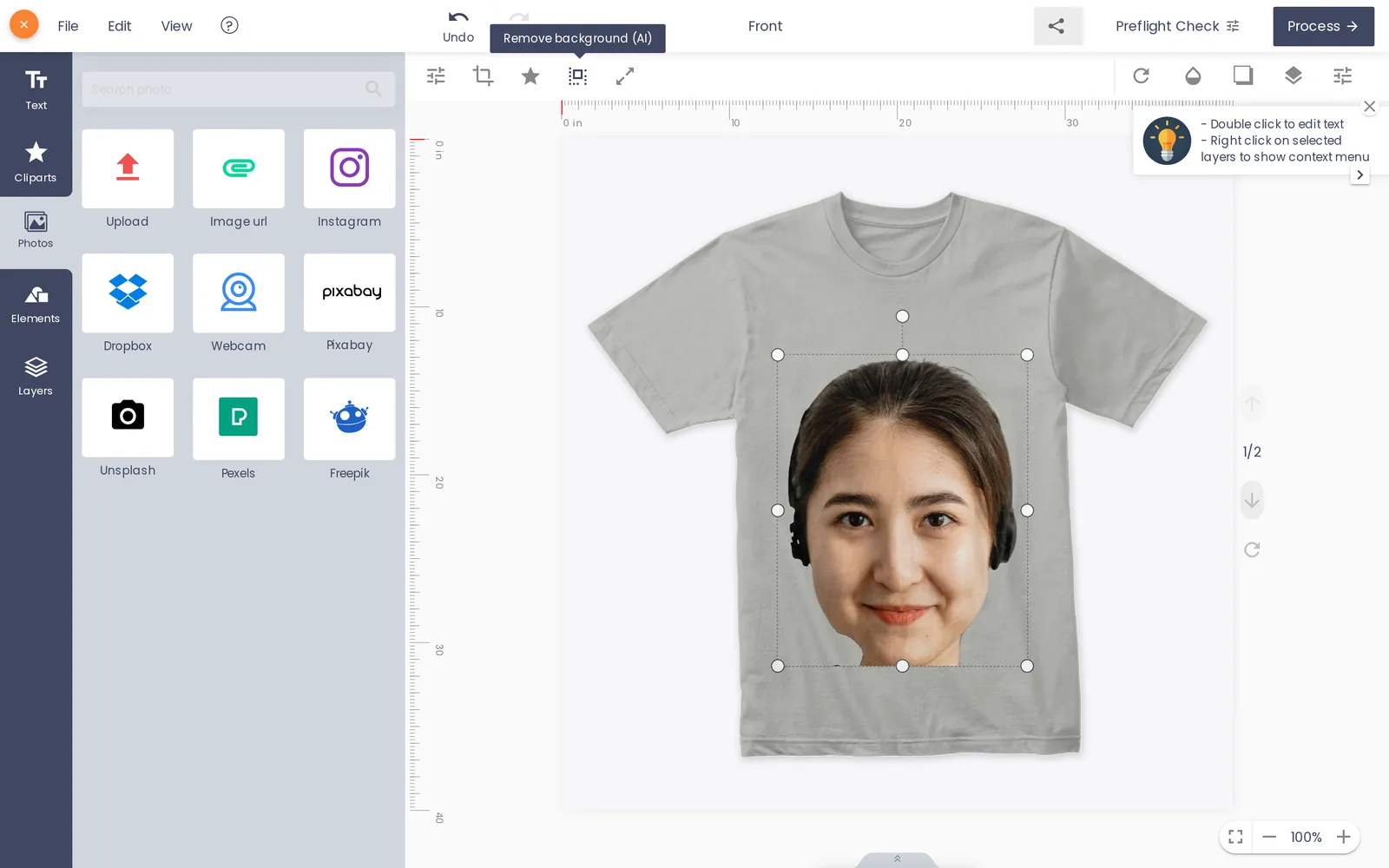1389x868 pixels.
Task: Click the help question mark icon
Action: (229, 25)
